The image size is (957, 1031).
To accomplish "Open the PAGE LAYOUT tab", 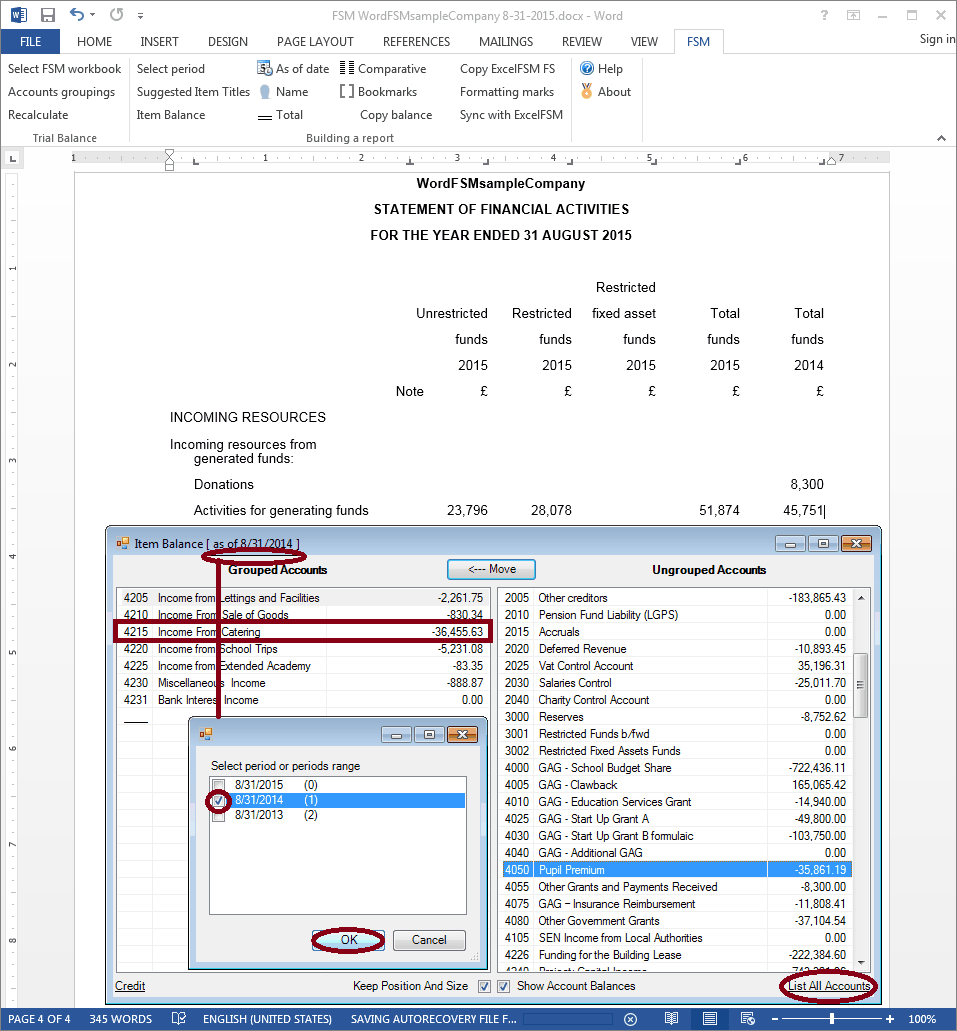I will click(x=315, y=41).
